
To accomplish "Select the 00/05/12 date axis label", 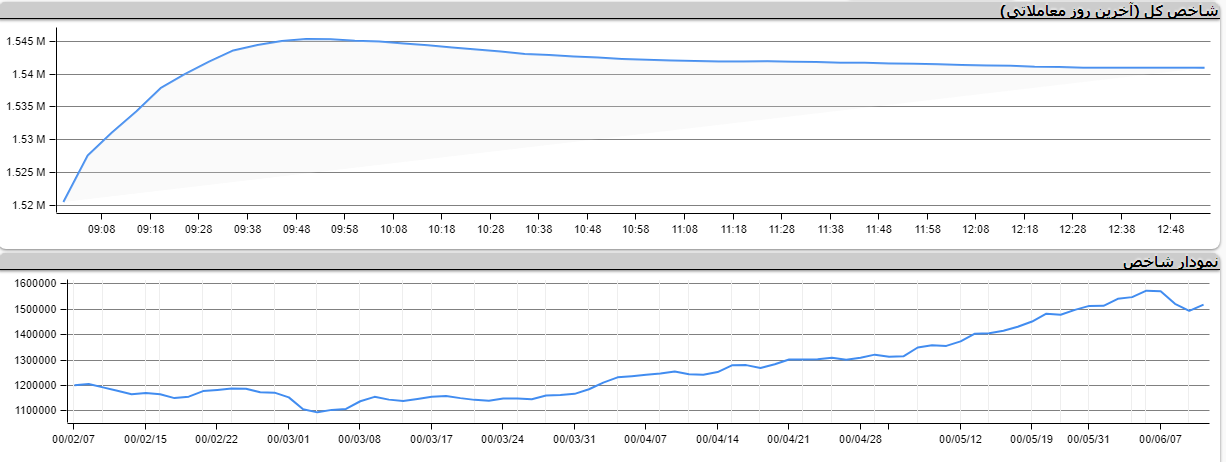I will [960, 438].
